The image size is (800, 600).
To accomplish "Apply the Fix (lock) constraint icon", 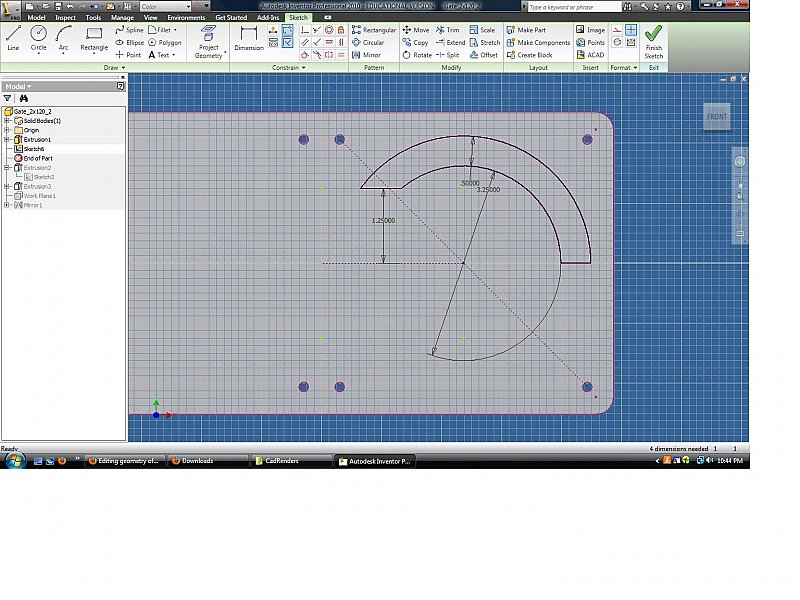I will [341, 30].
